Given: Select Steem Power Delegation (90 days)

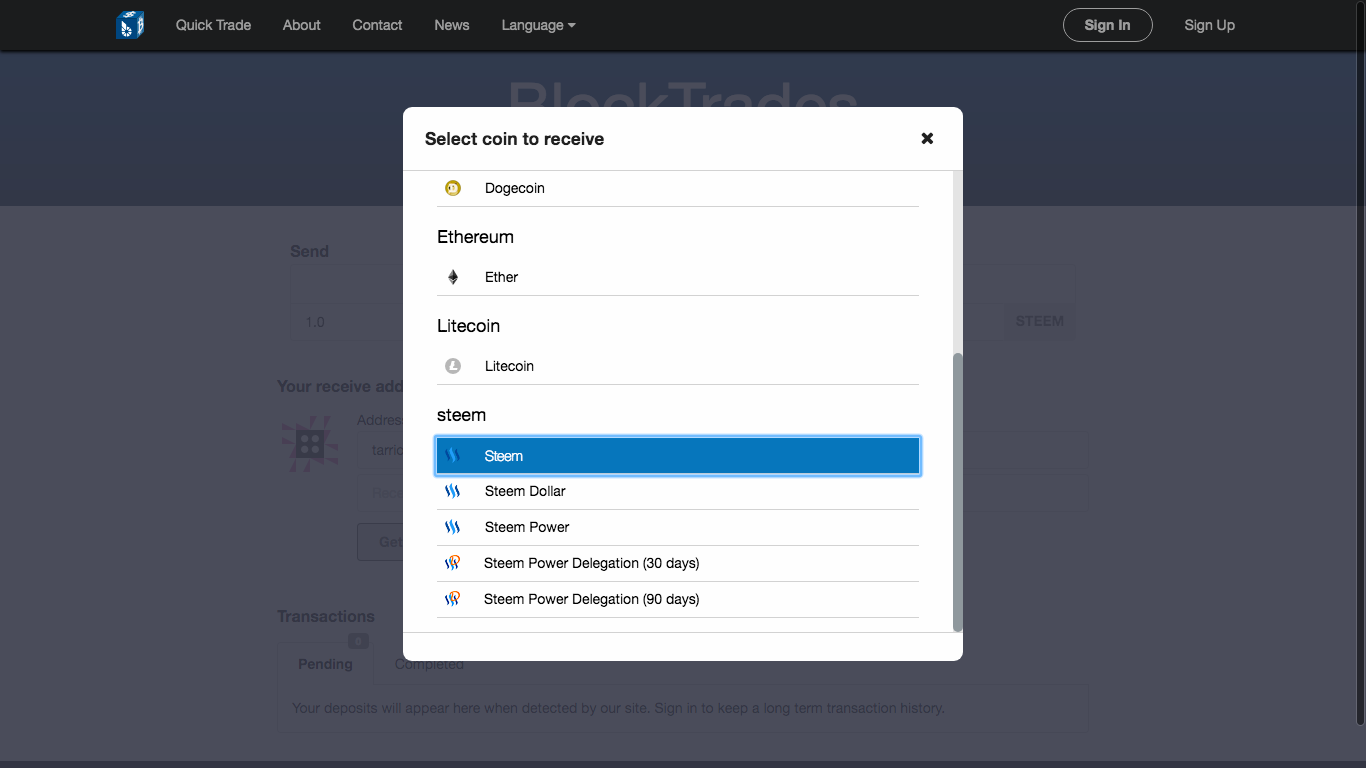Looking at the screenshot, I should coord(678,599).
